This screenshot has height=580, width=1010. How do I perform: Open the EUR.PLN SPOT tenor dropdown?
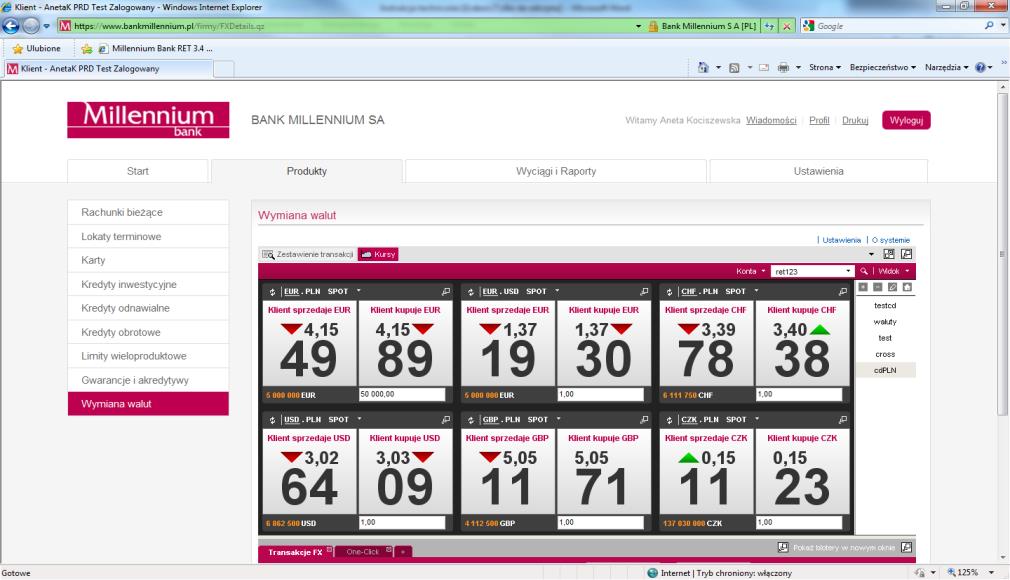click(359, 291)
